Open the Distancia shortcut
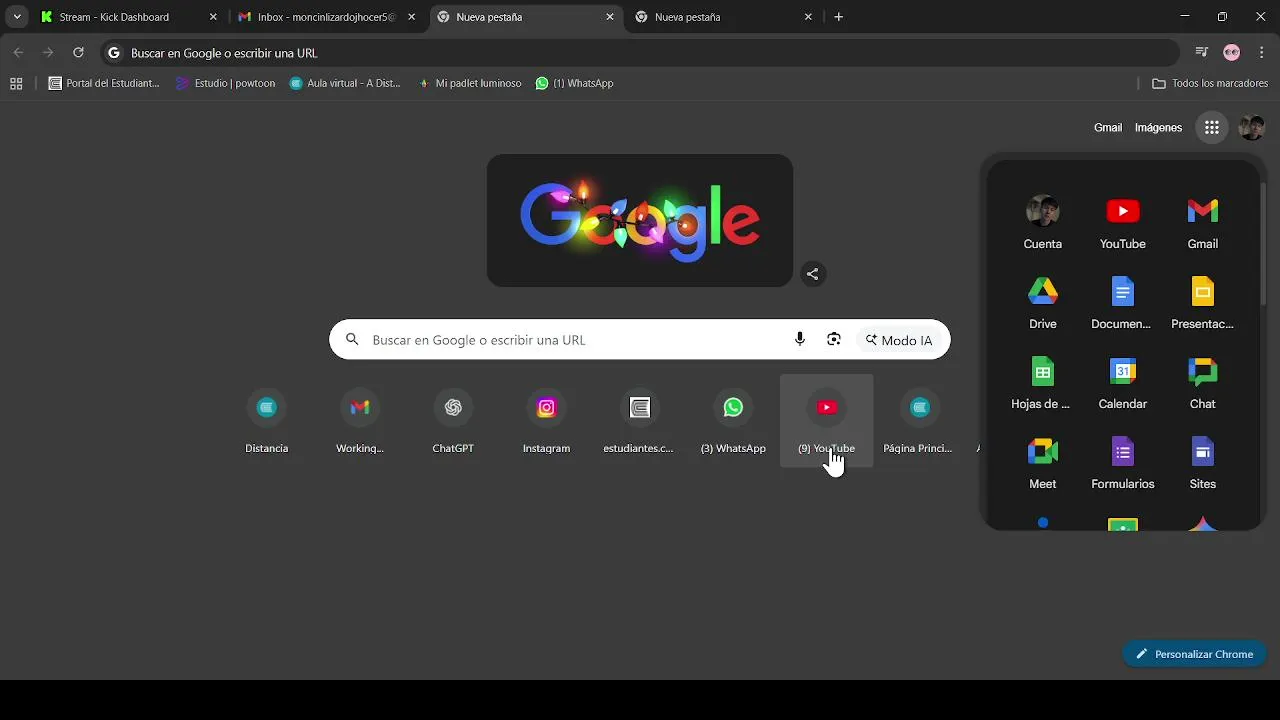 266,421
